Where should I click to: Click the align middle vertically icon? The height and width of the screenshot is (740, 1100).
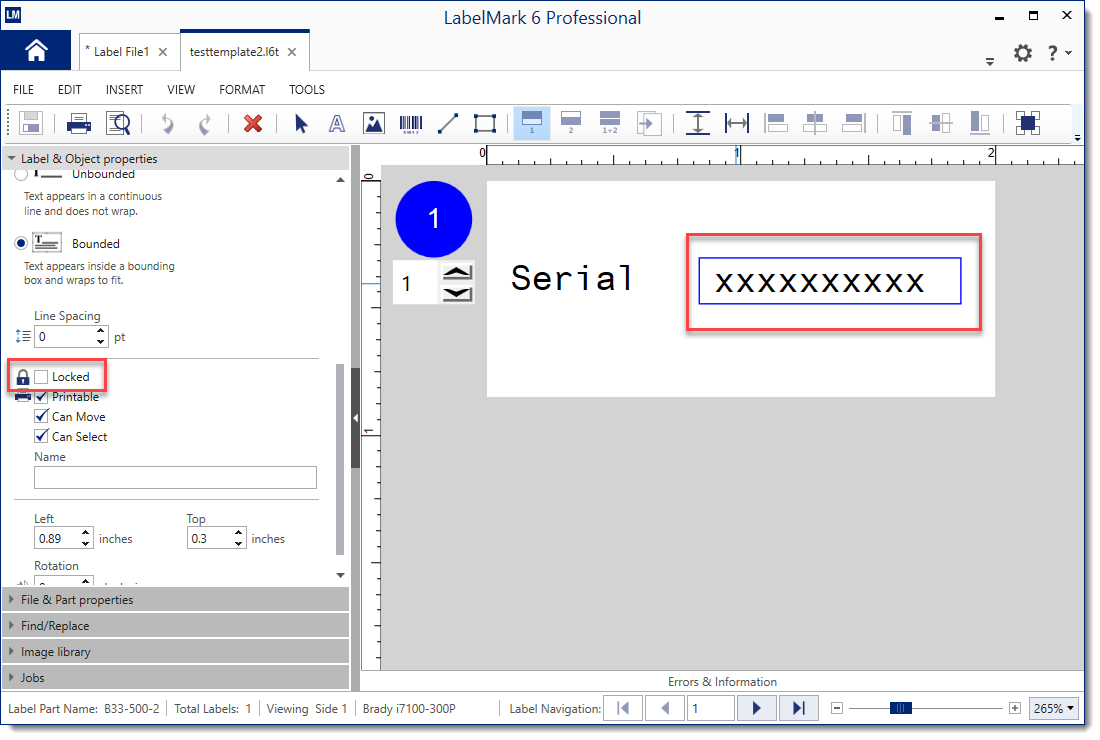click(941, 124)
